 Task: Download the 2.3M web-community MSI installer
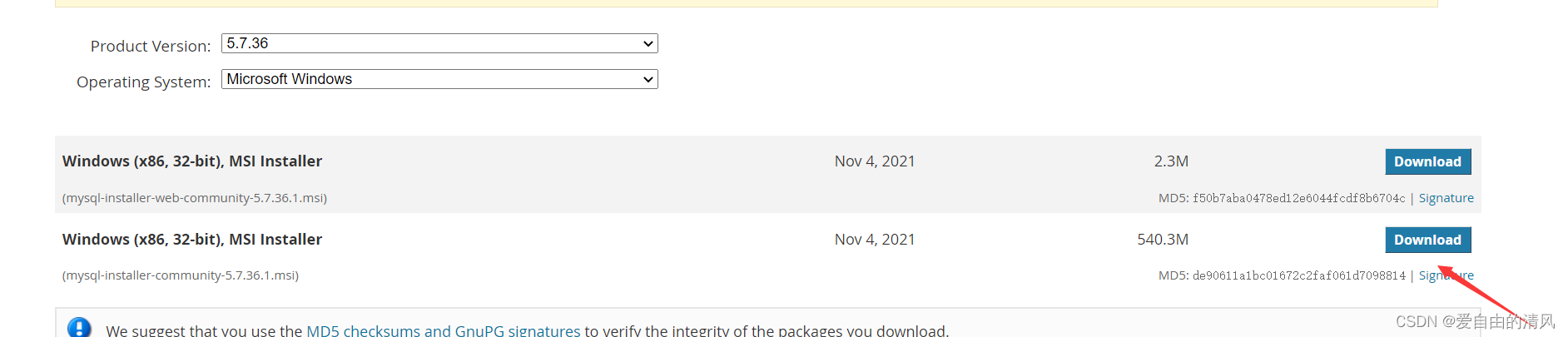pos(1427,161)
